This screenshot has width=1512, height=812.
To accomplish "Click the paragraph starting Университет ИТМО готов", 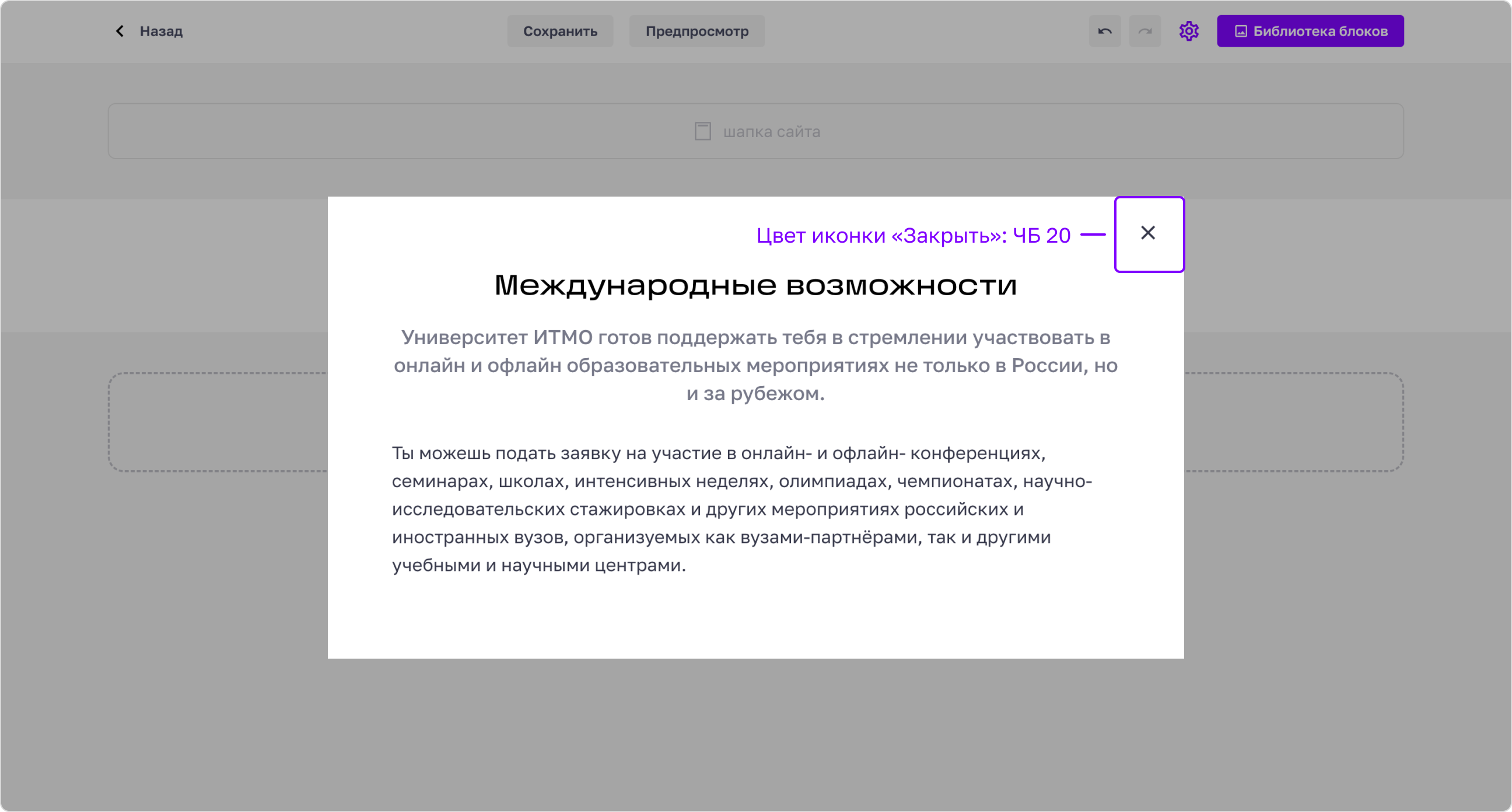I will 756,365.
